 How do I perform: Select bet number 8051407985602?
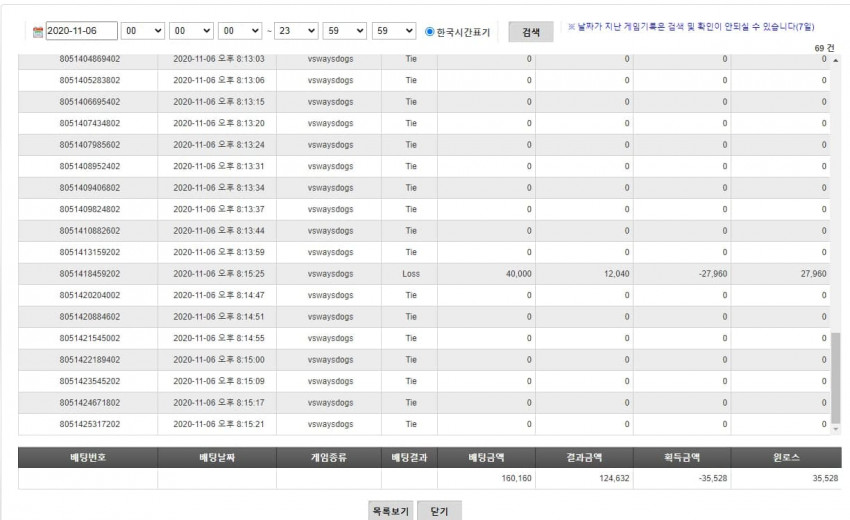89,145
